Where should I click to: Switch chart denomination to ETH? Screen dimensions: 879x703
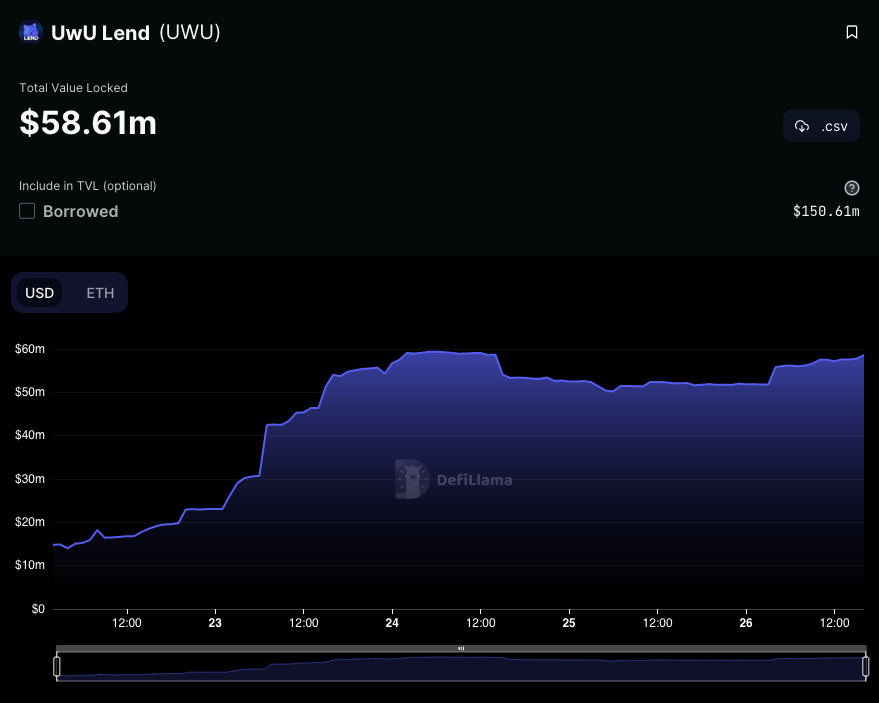pyautogui.click(x=100, y=293)
